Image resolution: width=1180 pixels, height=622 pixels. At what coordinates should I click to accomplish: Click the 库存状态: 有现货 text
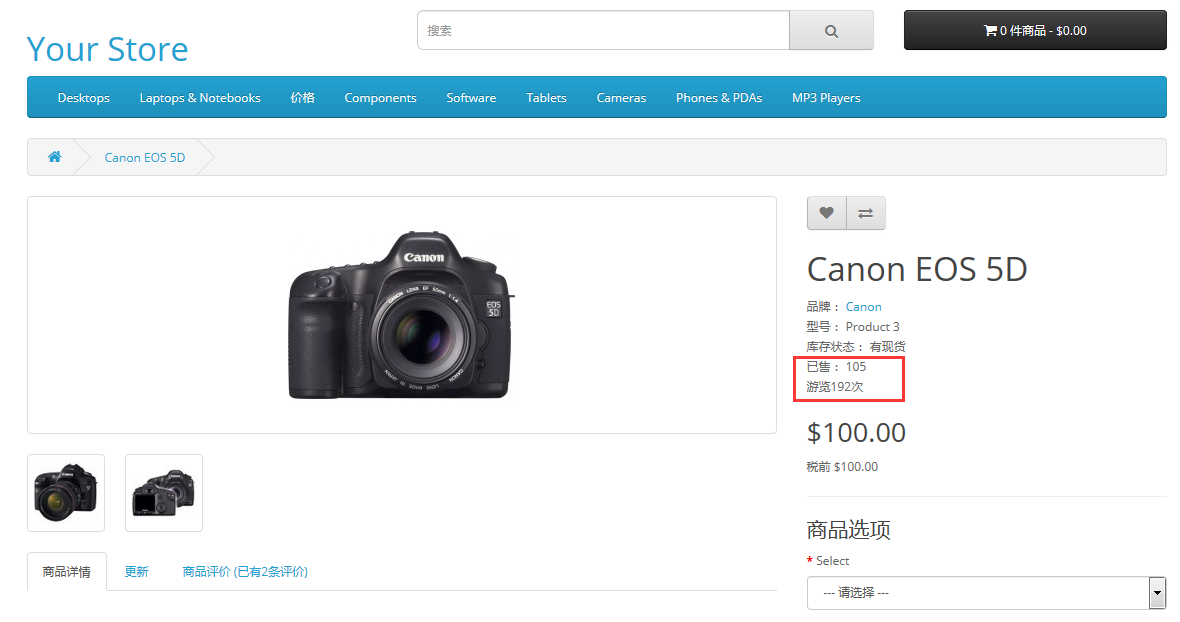856,347
